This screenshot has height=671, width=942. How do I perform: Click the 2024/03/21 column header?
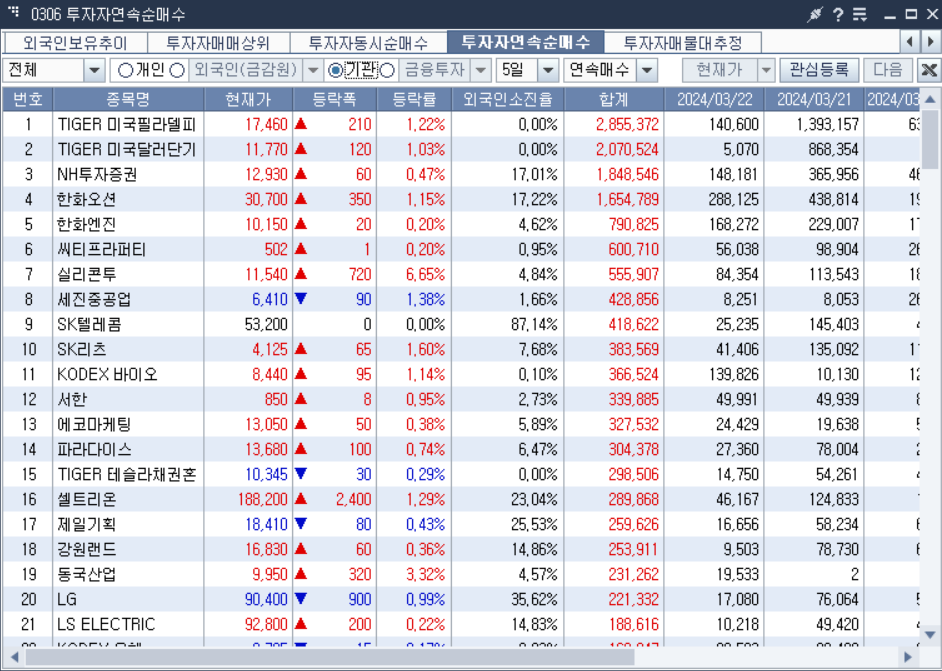click(x=814, y=99)
